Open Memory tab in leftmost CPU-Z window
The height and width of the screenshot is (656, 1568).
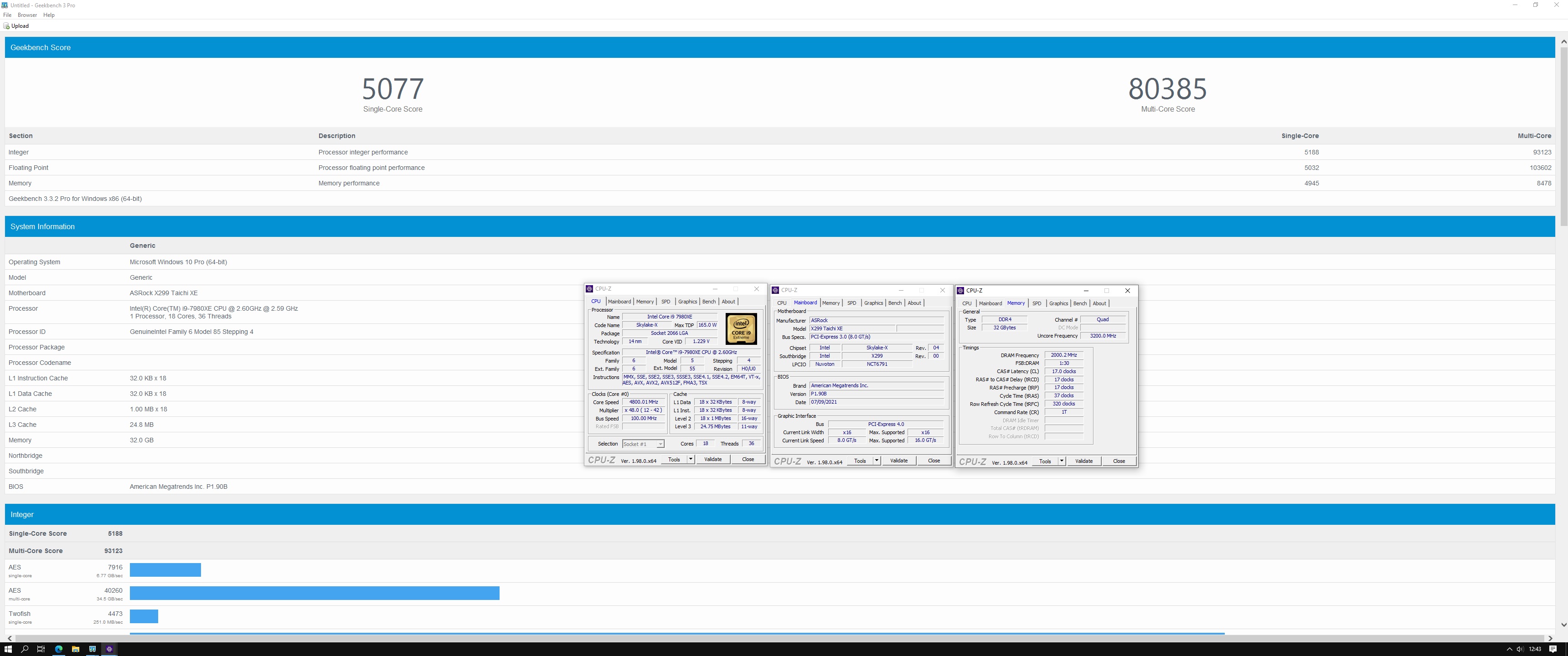tap(645, 302)
